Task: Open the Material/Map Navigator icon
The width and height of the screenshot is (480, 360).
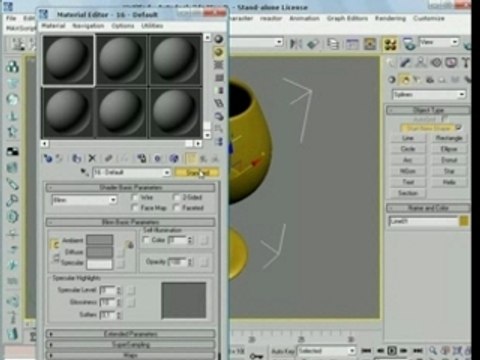Action: click(219, 142)
